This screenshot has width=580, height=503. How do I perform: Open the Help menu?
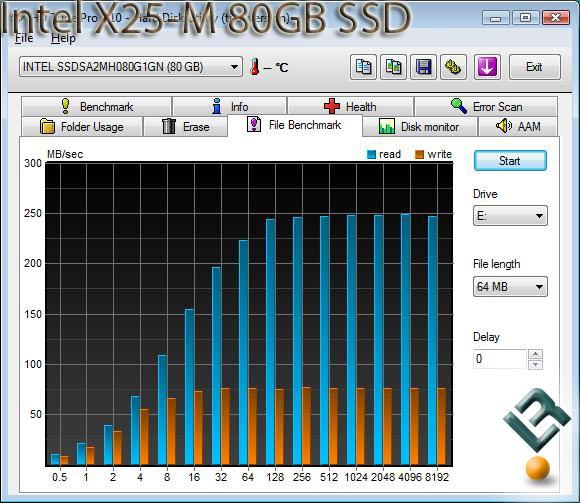63,38
